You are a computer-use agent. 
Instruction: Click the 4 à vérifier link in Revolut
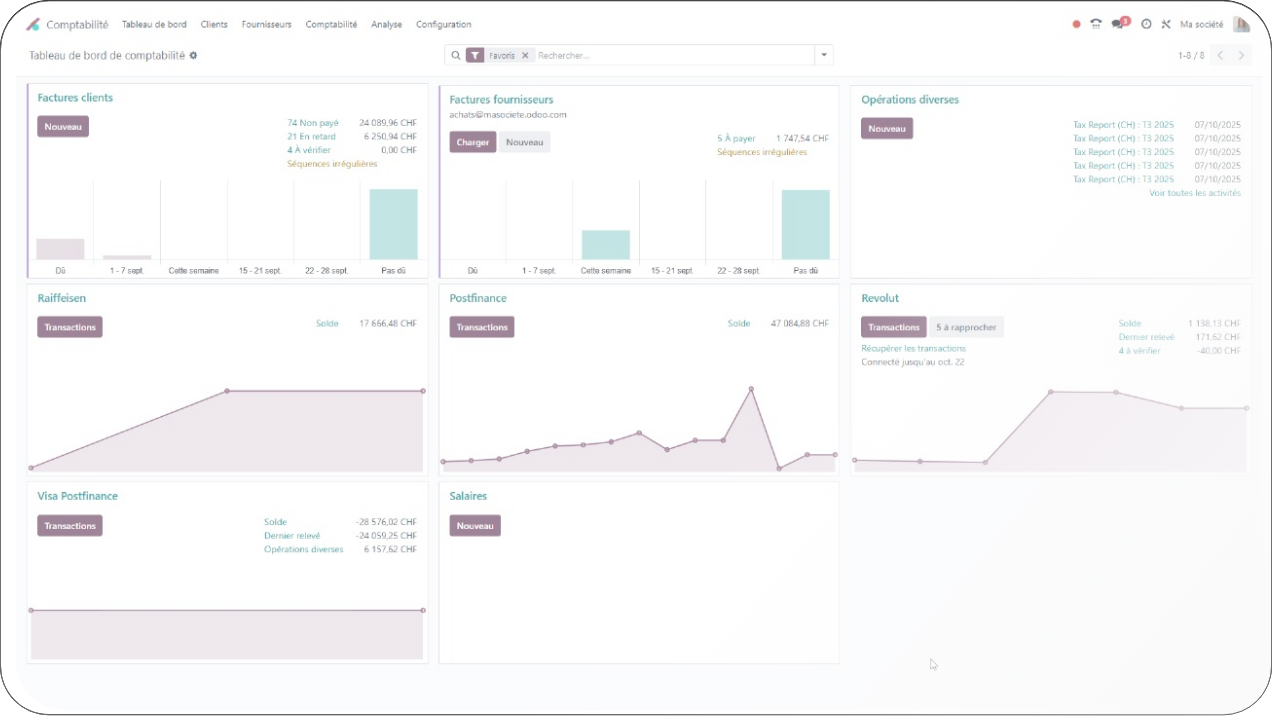point(1139,351)
